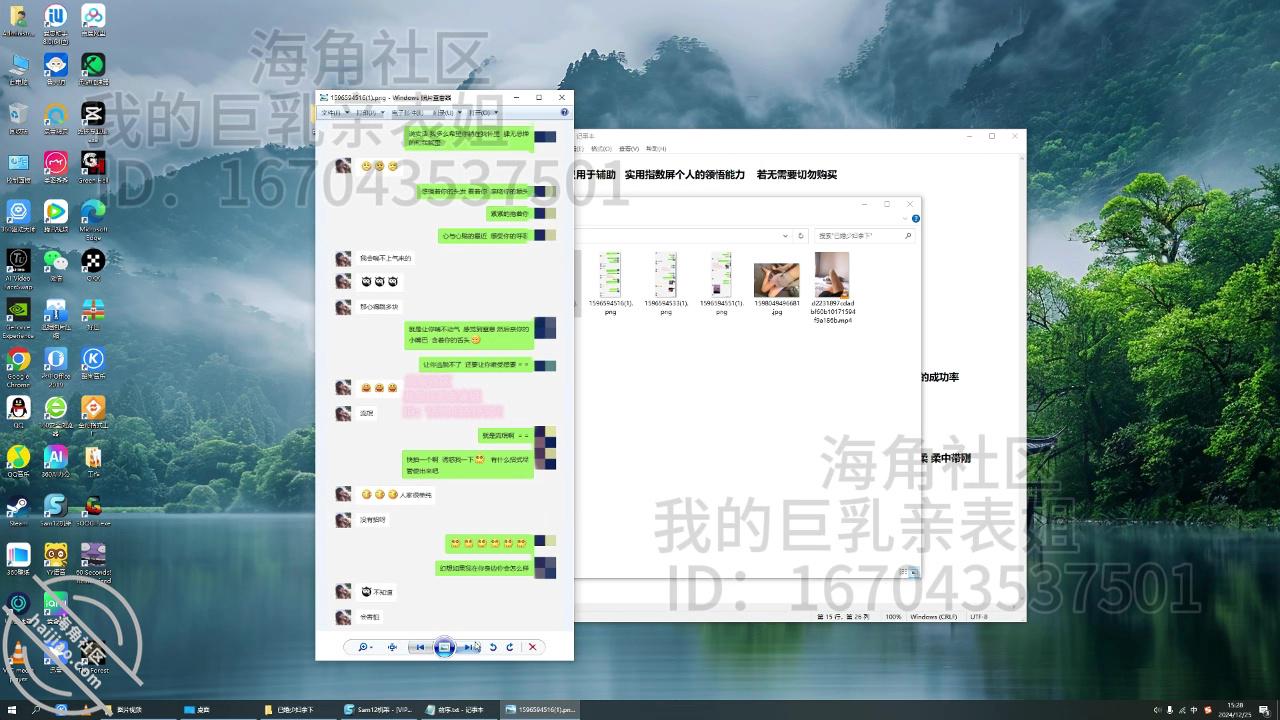Rotate the photo clockwise in Photo Viewer
This screenshot has height=720, width=1280.
pos(510,647)
